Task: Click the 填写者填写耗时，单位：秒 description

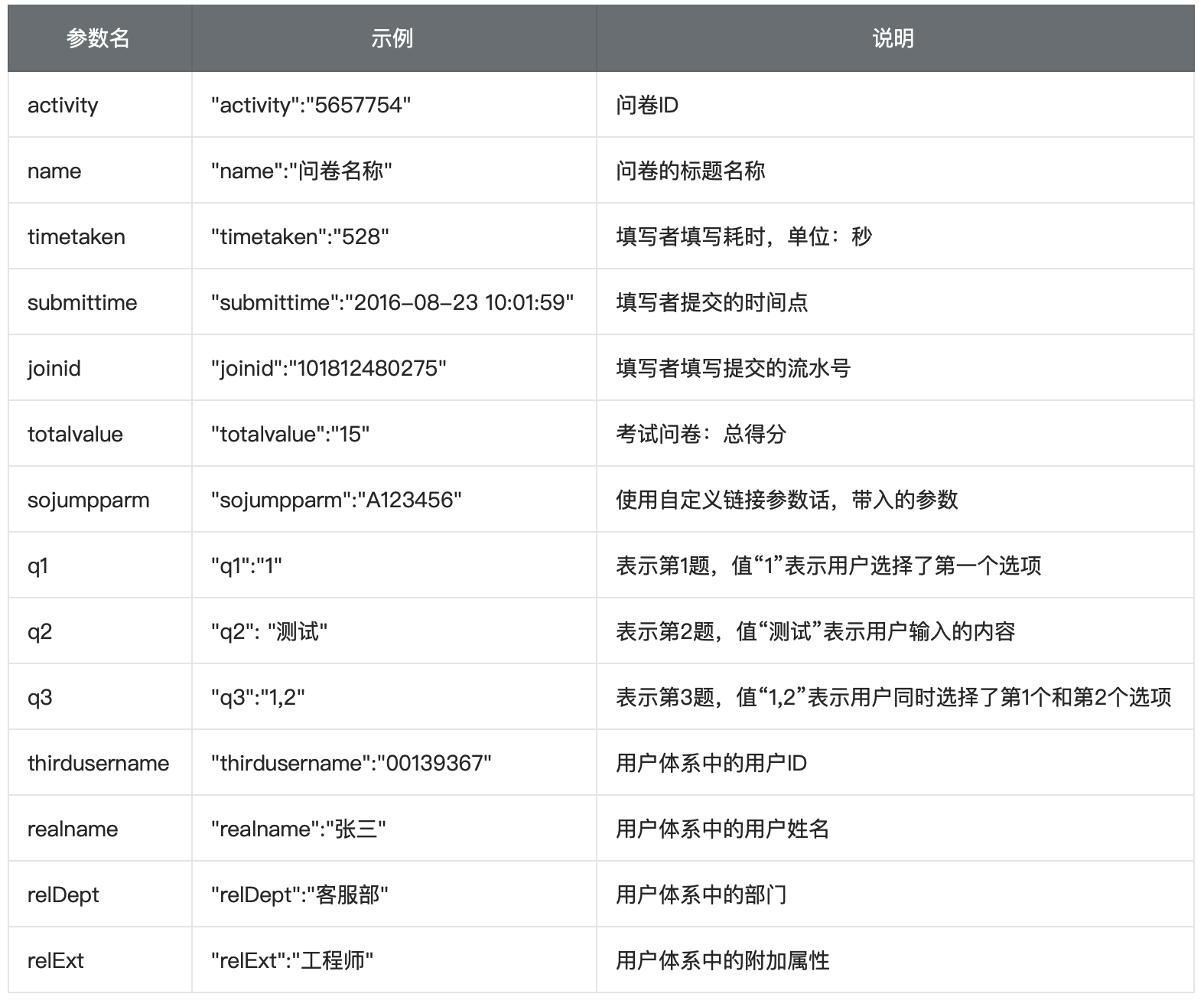Action: (x=744, y=237)
